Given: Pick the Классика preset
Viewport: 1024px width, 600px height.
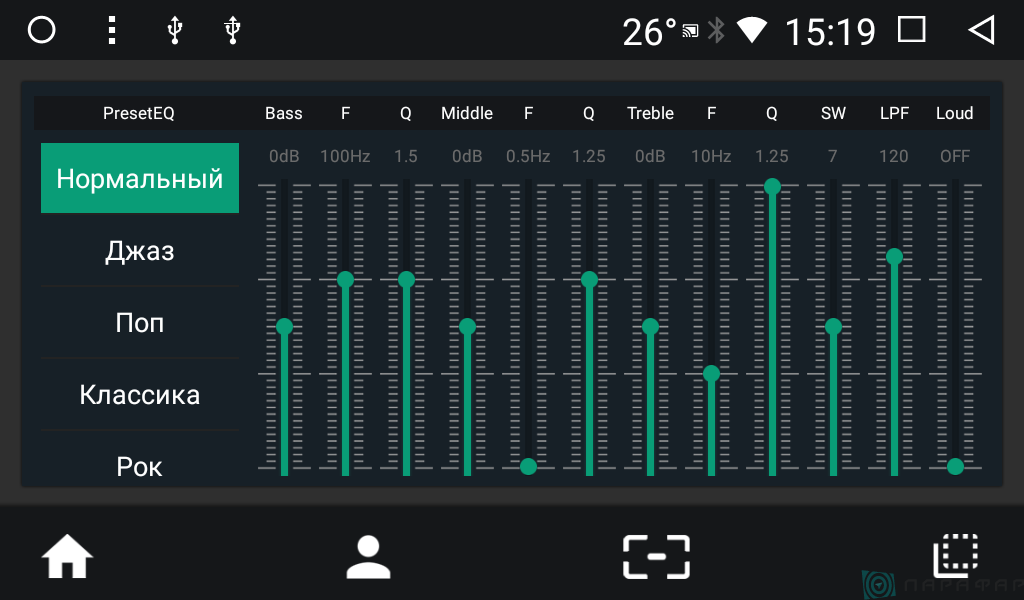Looking at the screenshot, I should tap(140, 395).
